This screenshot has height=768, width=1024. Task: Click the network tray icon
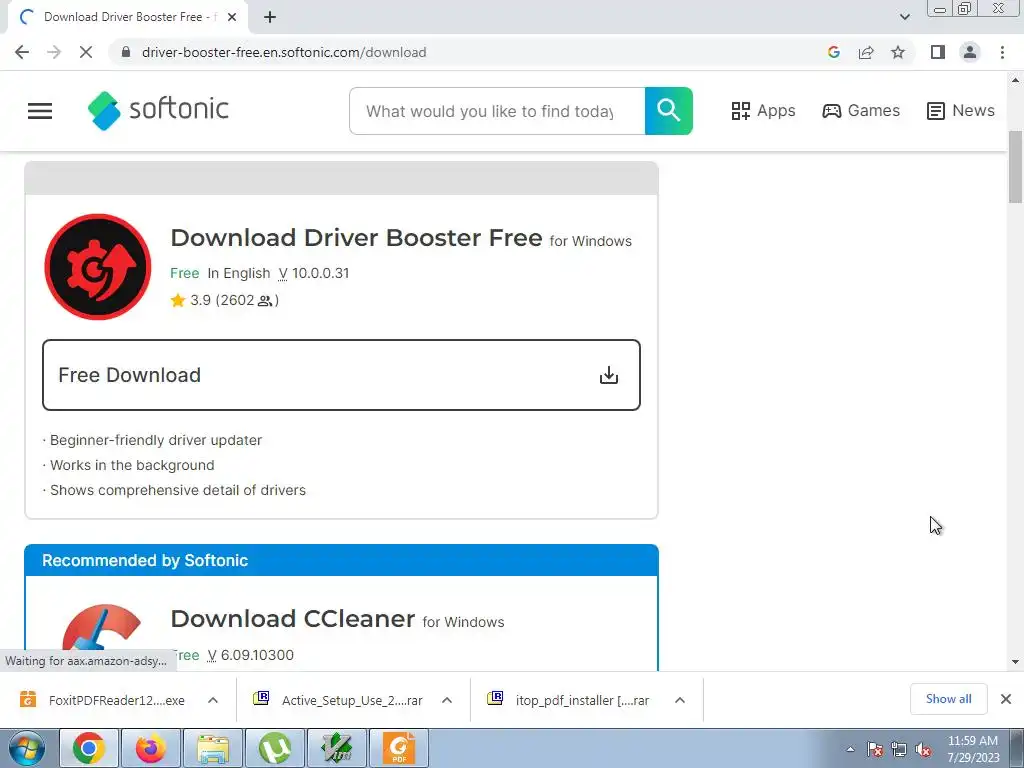click(899, 750)
